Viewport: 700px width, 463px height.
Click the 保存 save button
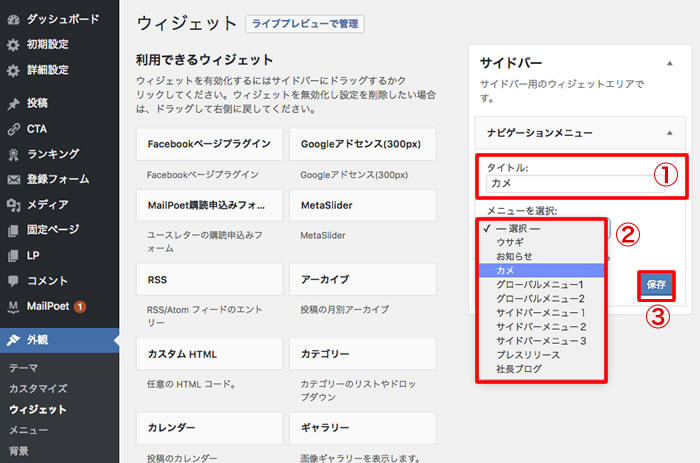tap(656, 285)
